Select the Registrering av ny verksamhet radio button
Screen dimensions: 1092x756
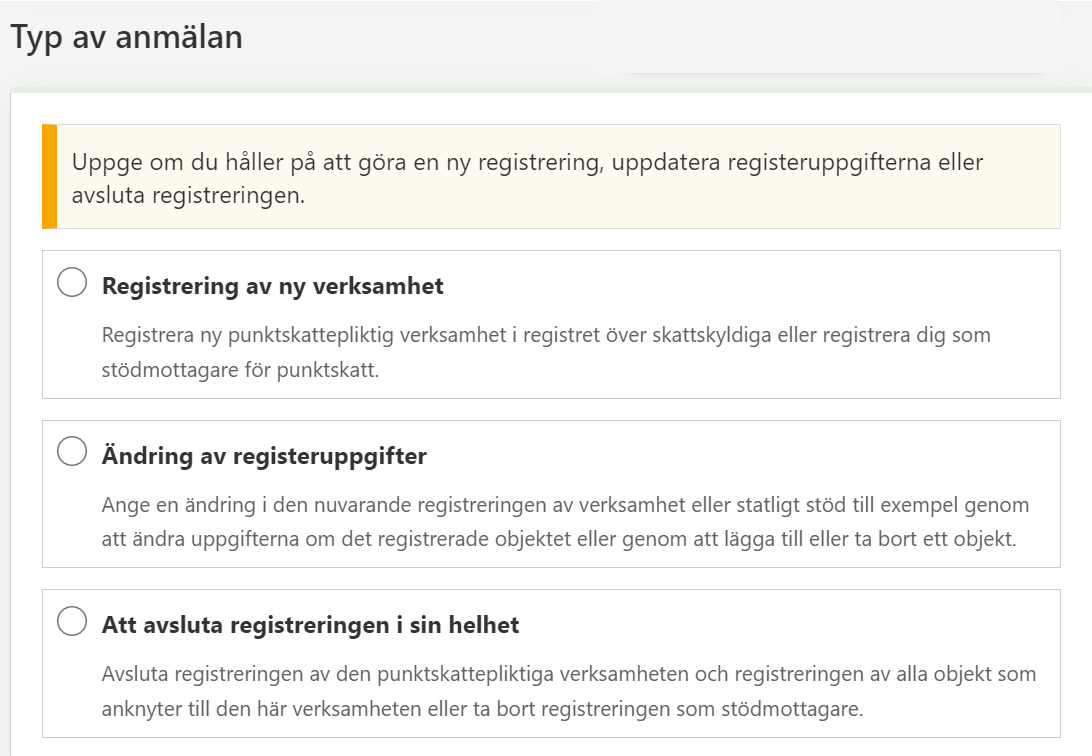[72, 283]
